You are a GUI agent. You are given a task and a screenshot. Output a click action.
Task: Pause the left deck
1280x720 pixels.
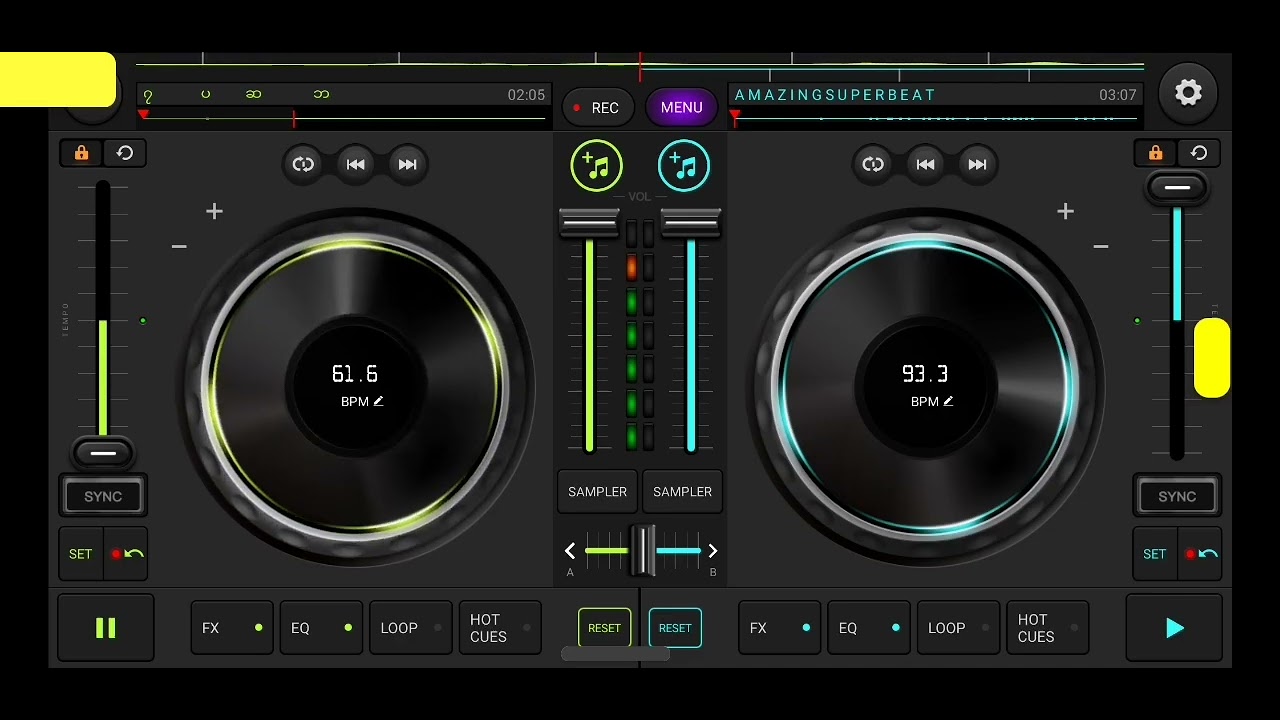105,628
